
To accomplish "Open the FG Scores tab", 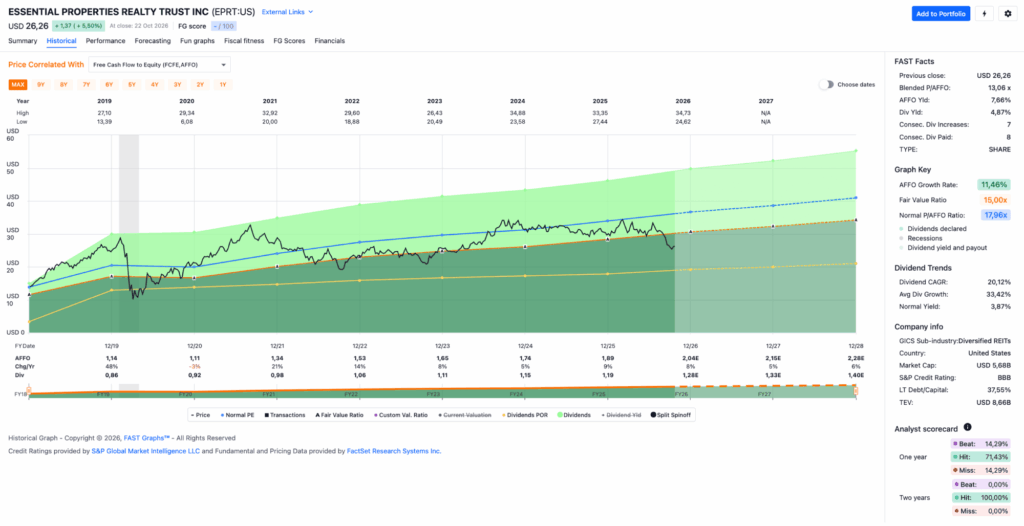I will tap(289, 41).
